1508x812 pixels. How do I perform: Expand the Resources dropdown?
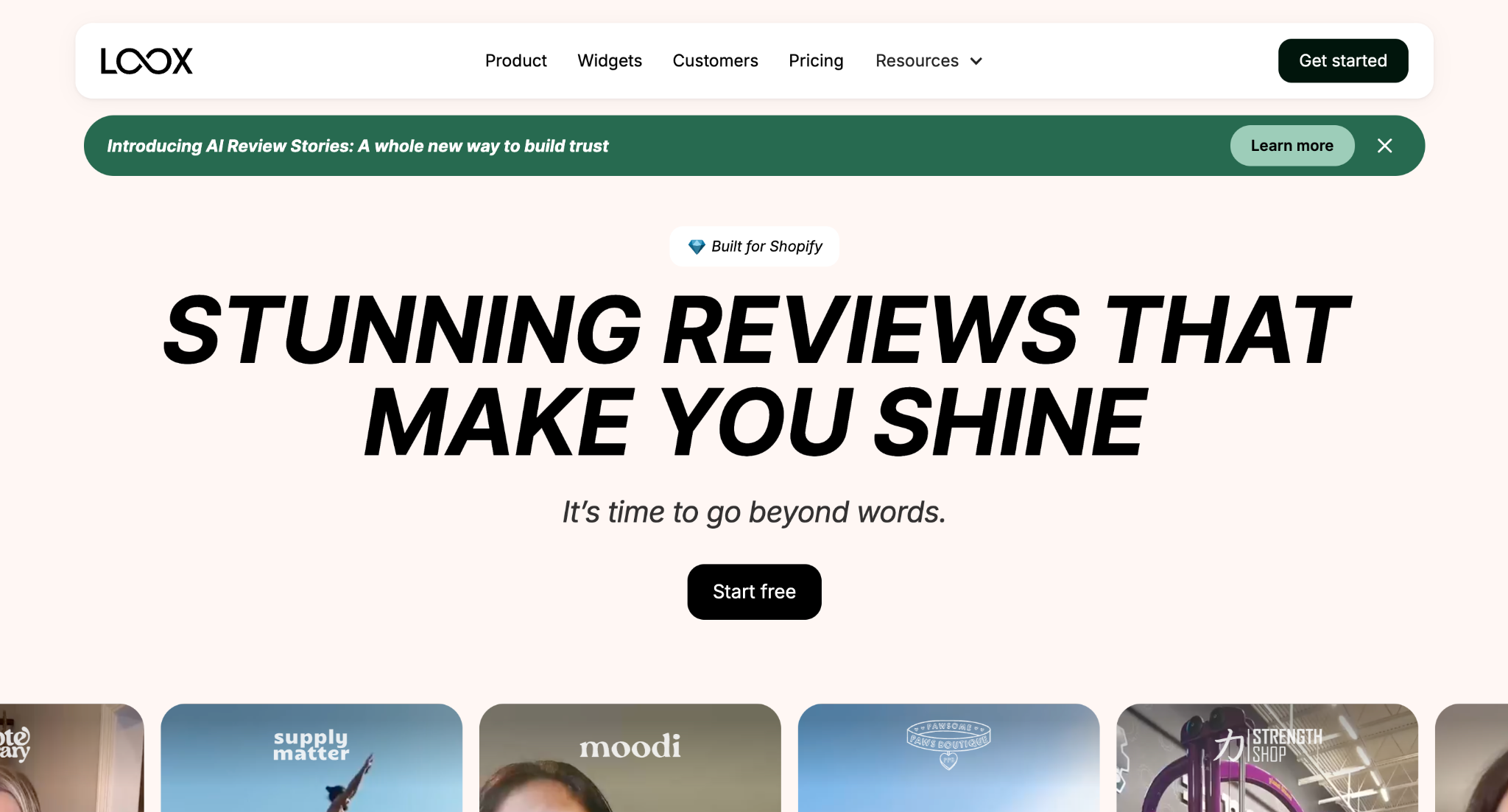[929, 60]
